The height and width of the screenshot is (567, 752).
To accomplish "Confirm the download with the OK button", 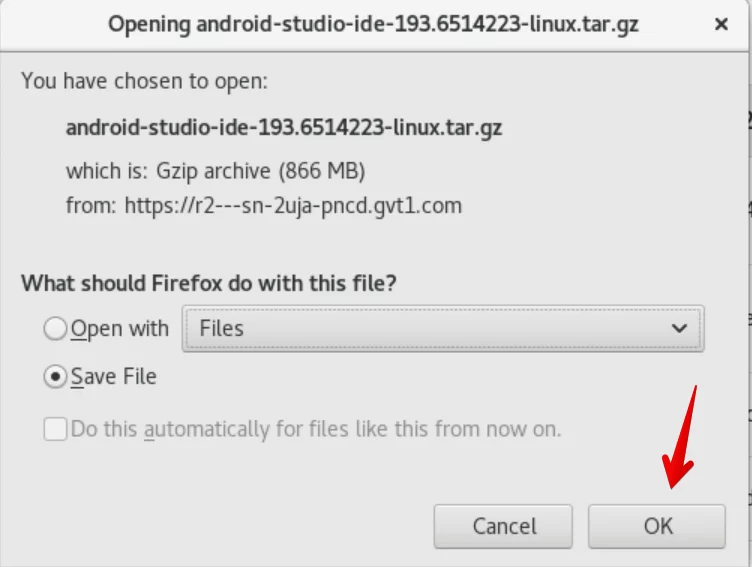I will tap(657, 526).
